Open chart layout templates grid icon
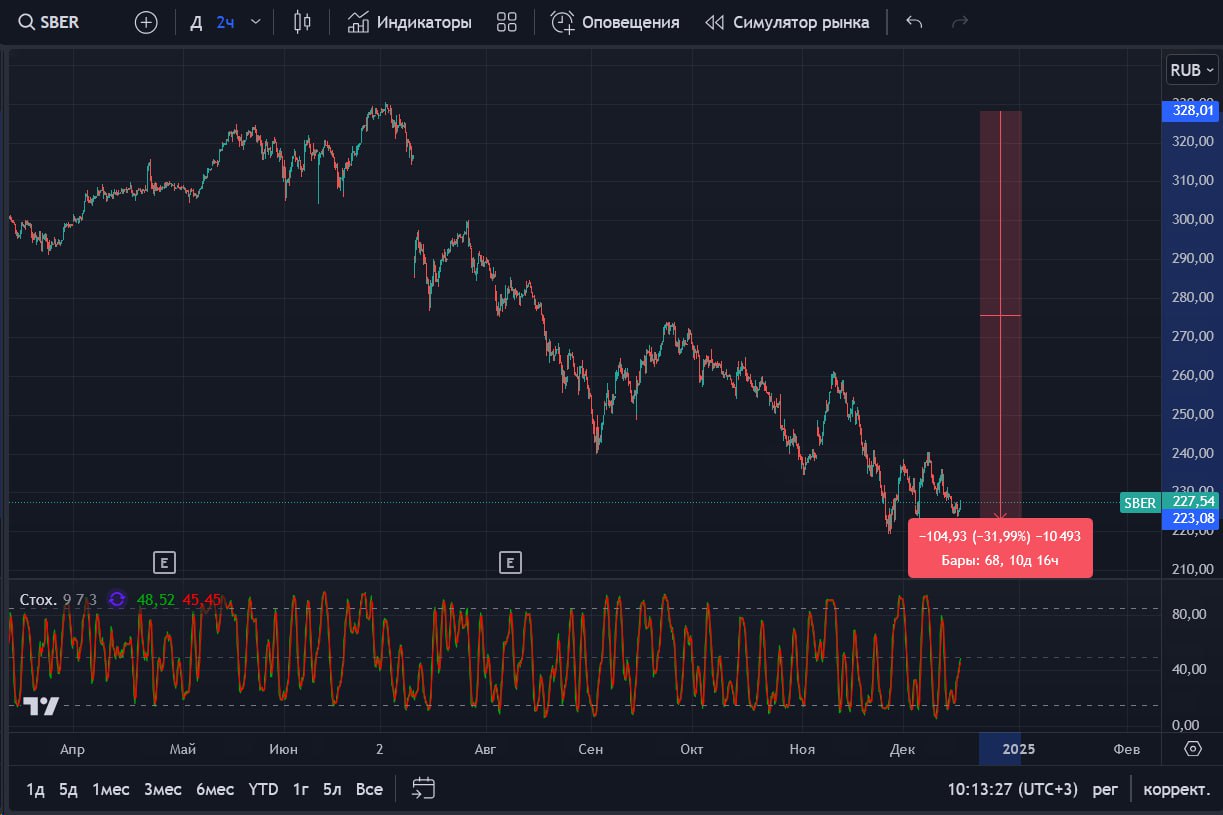 (x=506, y=22)
